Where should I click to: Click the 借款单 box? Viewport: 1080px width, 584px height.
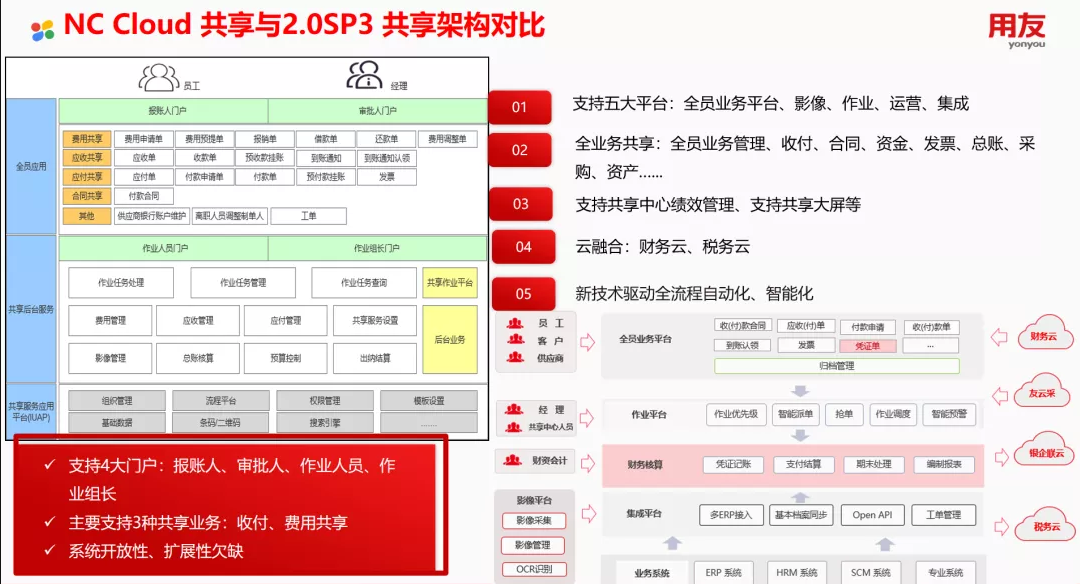pyautogui.click(x=326, y=138)
